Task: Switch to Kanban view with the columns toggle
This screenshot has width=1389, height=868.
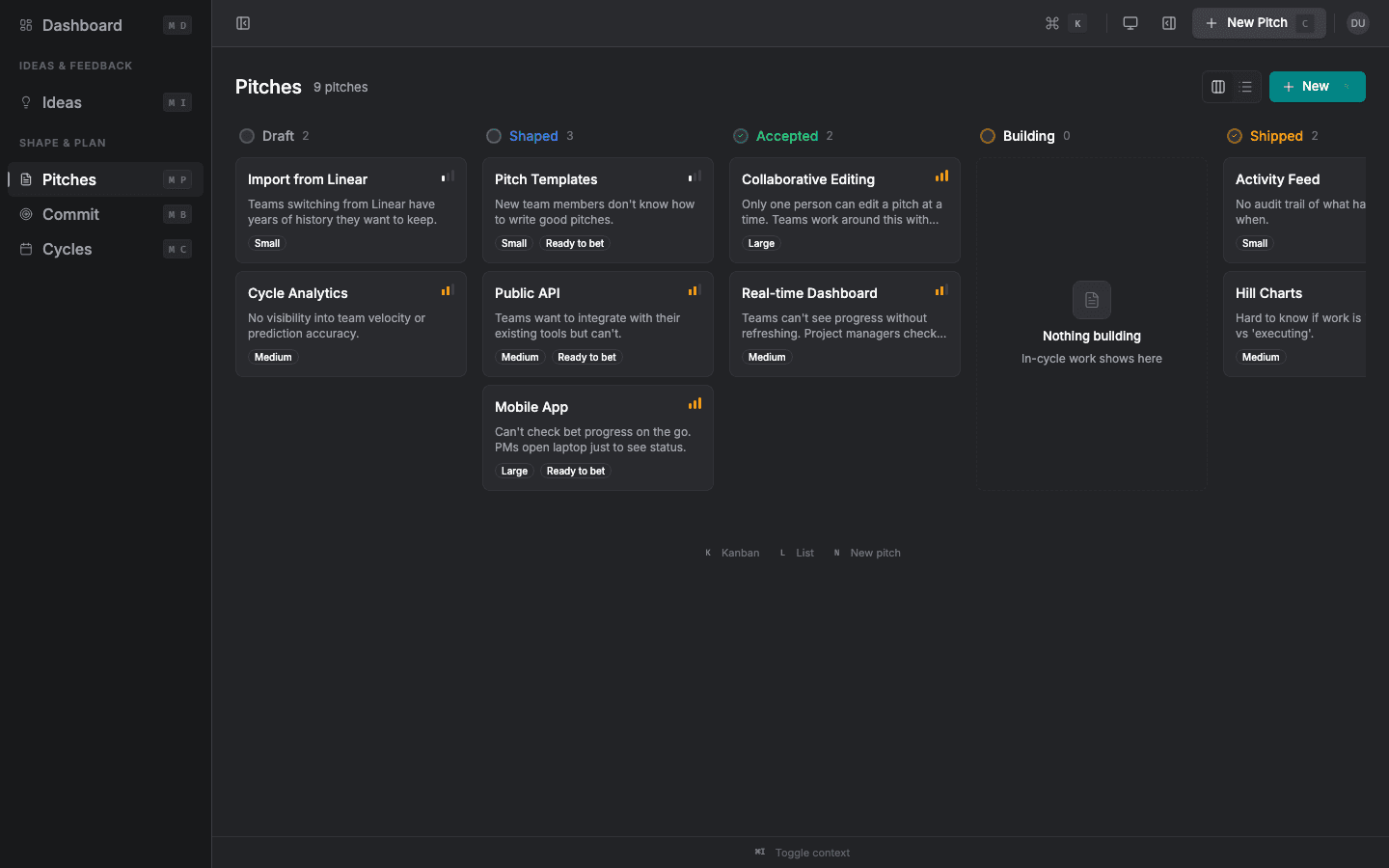Action: click(1217, 87)
